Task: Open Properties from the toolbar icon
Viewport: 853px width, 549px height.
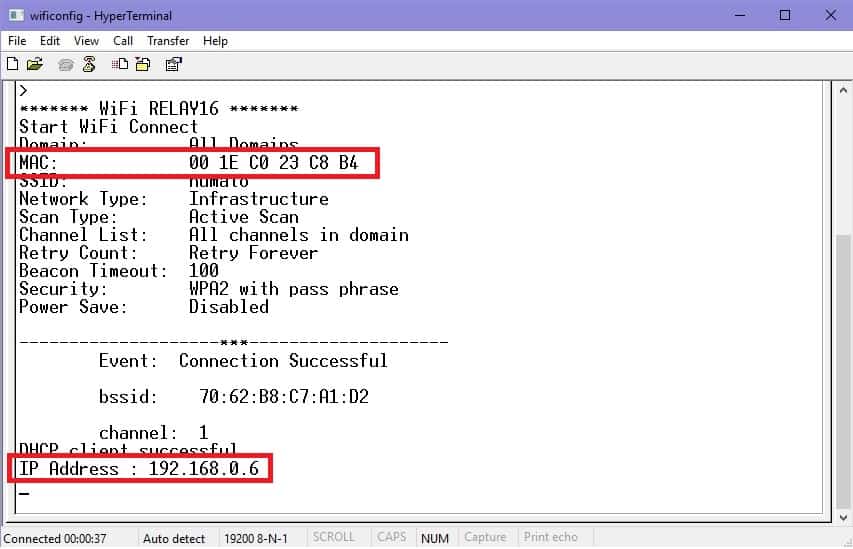Action: (x=174, y=64)
